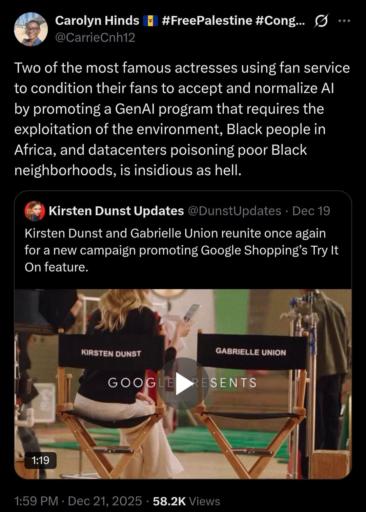Open Carolyn Hinds profile avatar
366x512 pixels.
click(x=31, y=29)
